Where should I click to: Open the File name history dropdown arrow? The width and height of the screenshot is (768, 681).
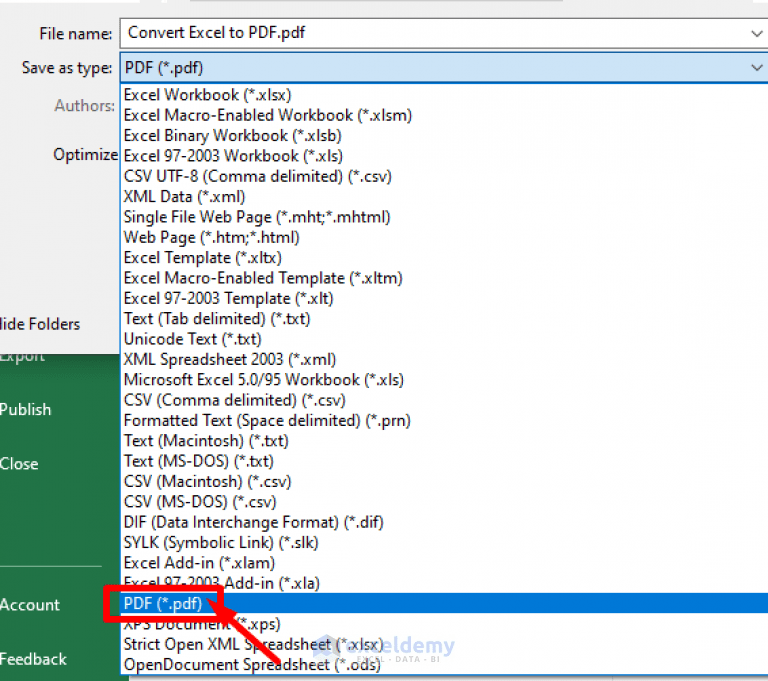(x=757, y=33)
